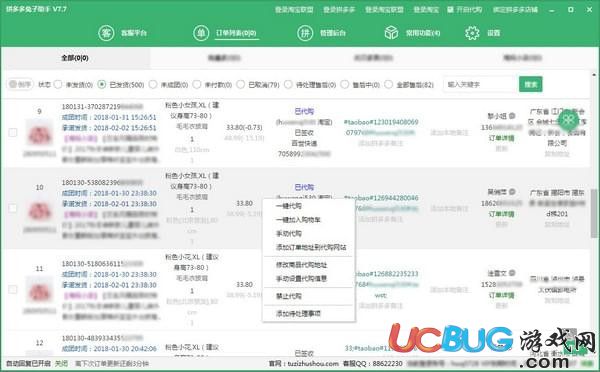
Task: Click row number 12 in the order list
Action: coord(39,343)
